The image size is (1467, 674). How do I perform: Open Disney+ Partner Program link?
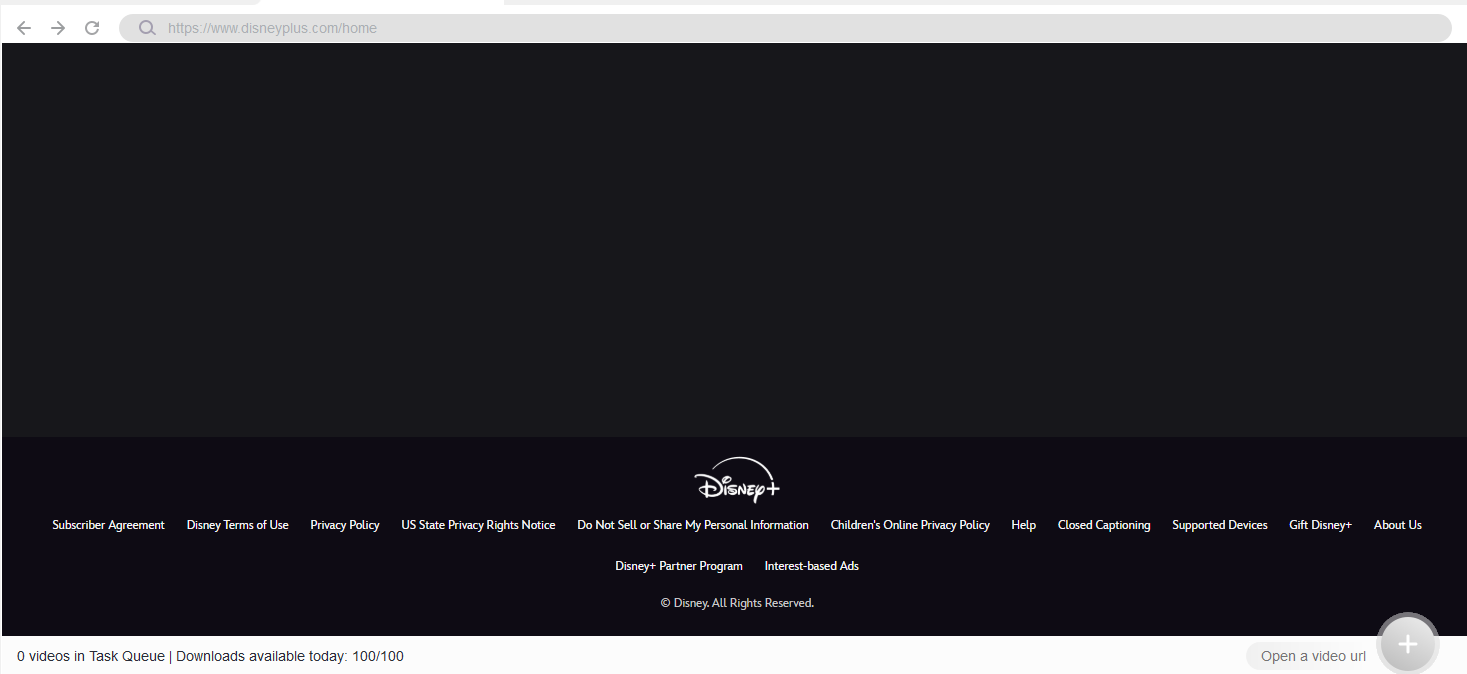pos(679,566)
